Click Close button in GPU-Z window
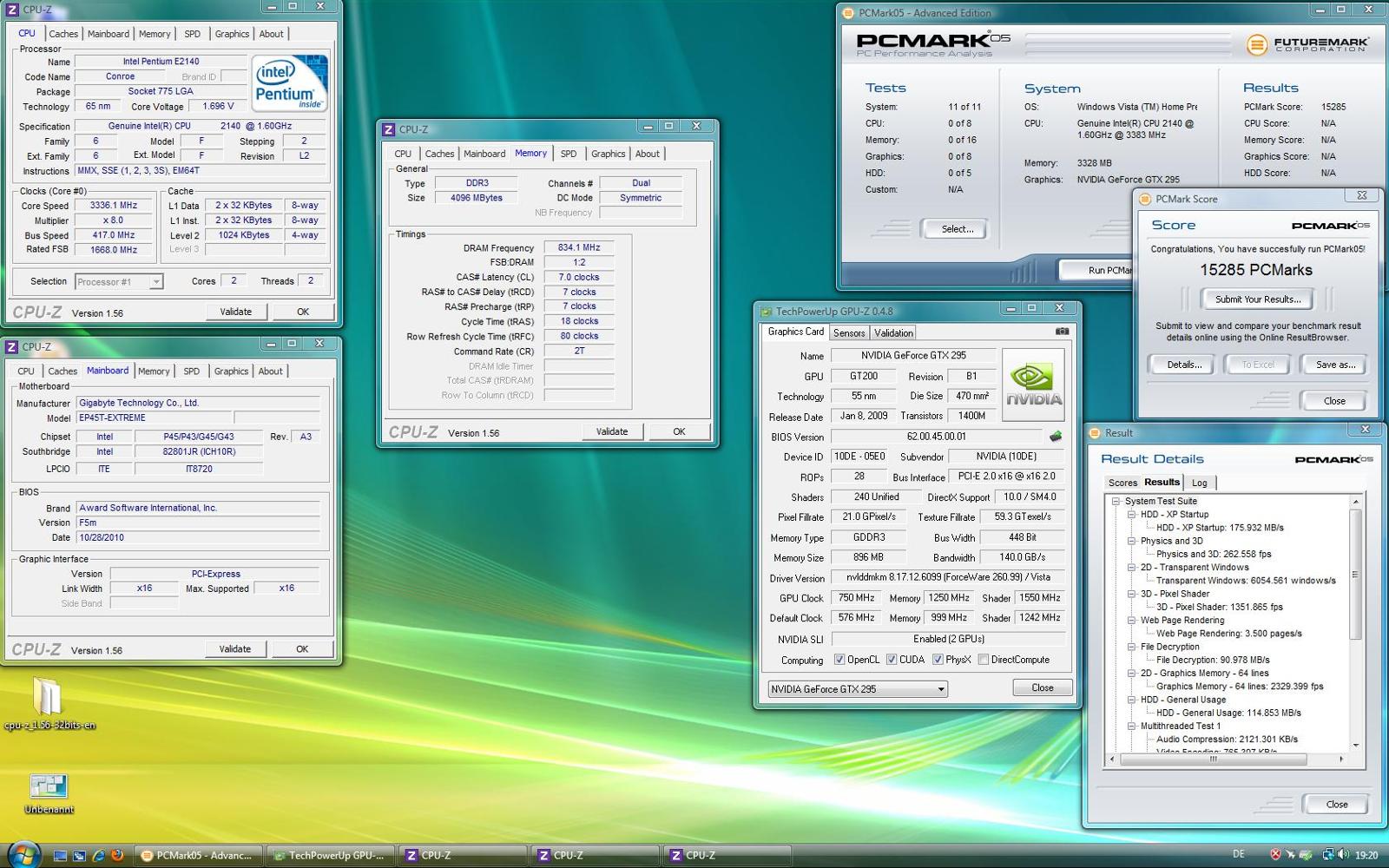This screenshot has height=868, width=1389. [1043, 687]
